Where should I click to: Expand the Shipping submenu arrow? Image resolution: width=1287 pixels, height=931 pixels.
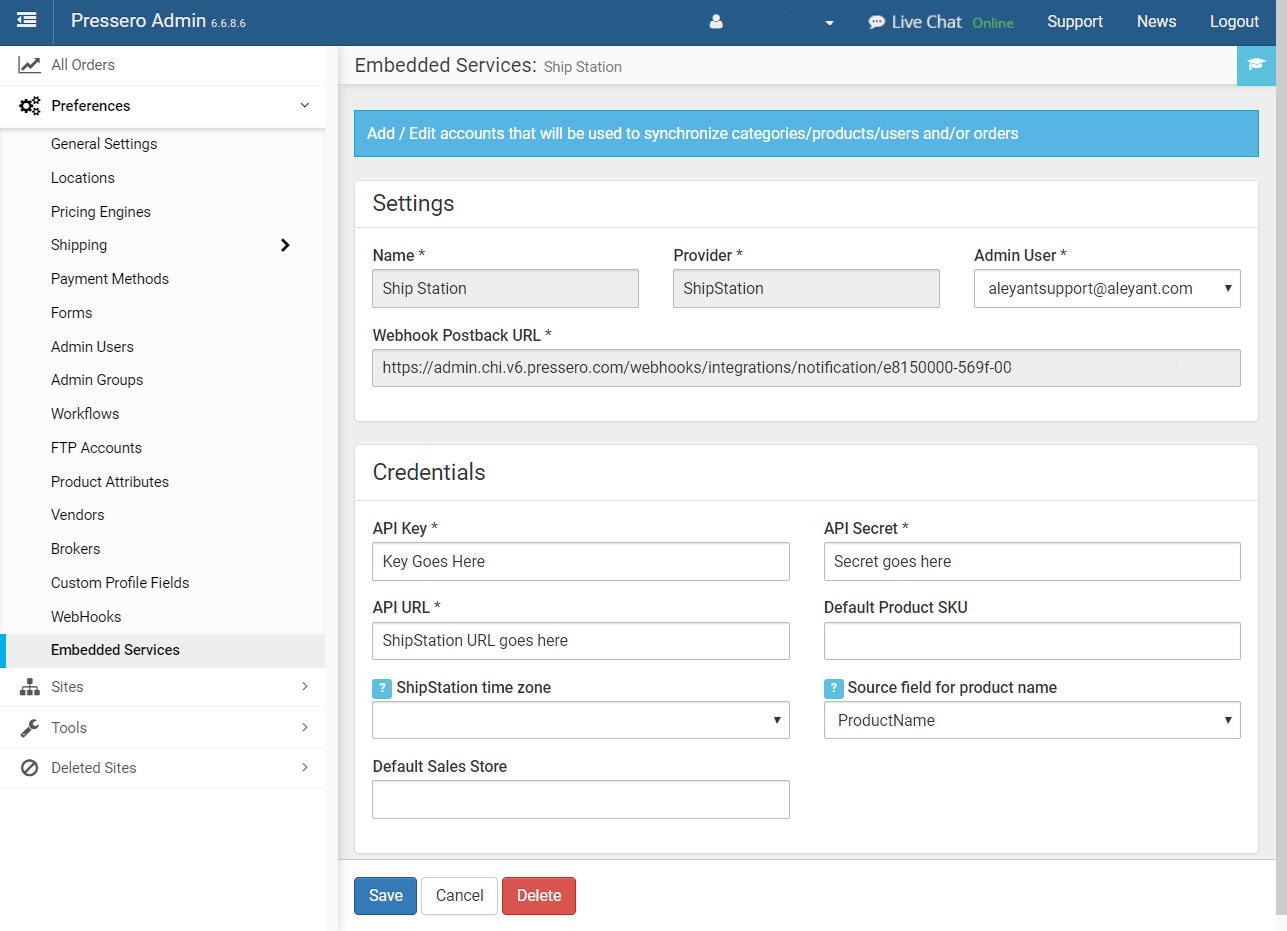[x=285, y=245]
